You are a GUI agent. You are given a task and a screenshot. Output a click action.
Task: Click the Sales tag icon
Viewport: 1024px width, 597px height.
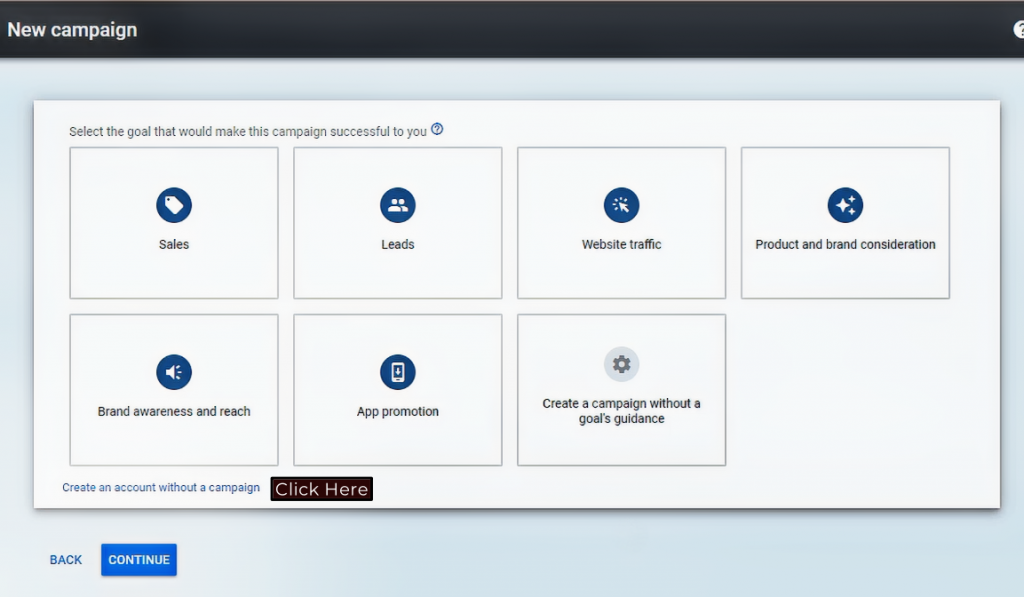click(174, 205)
